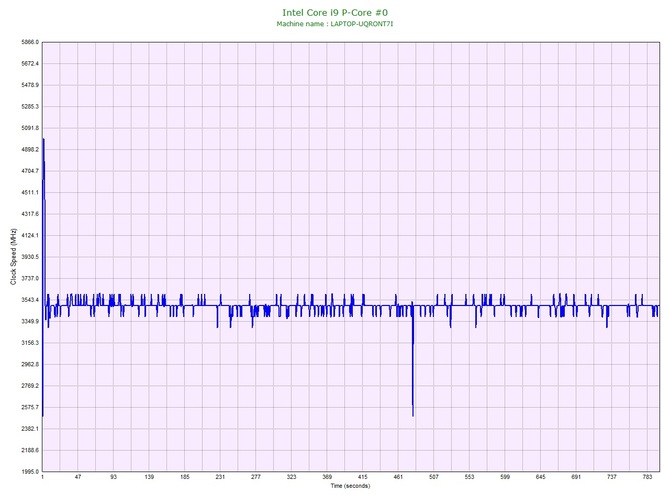Screen dimensions: 670x503
Task: Click the machine name label 'LAPTOP-UQRONT7I'
Action: (x=362, y=24)
